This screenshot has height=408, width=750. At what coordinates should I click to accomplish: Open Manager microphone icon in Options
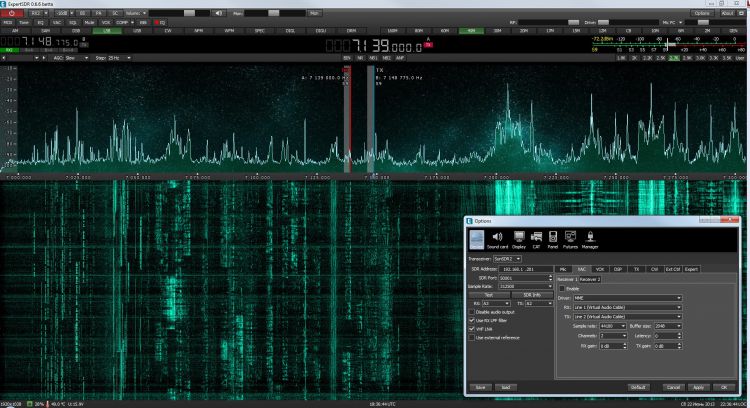[590, 240]
